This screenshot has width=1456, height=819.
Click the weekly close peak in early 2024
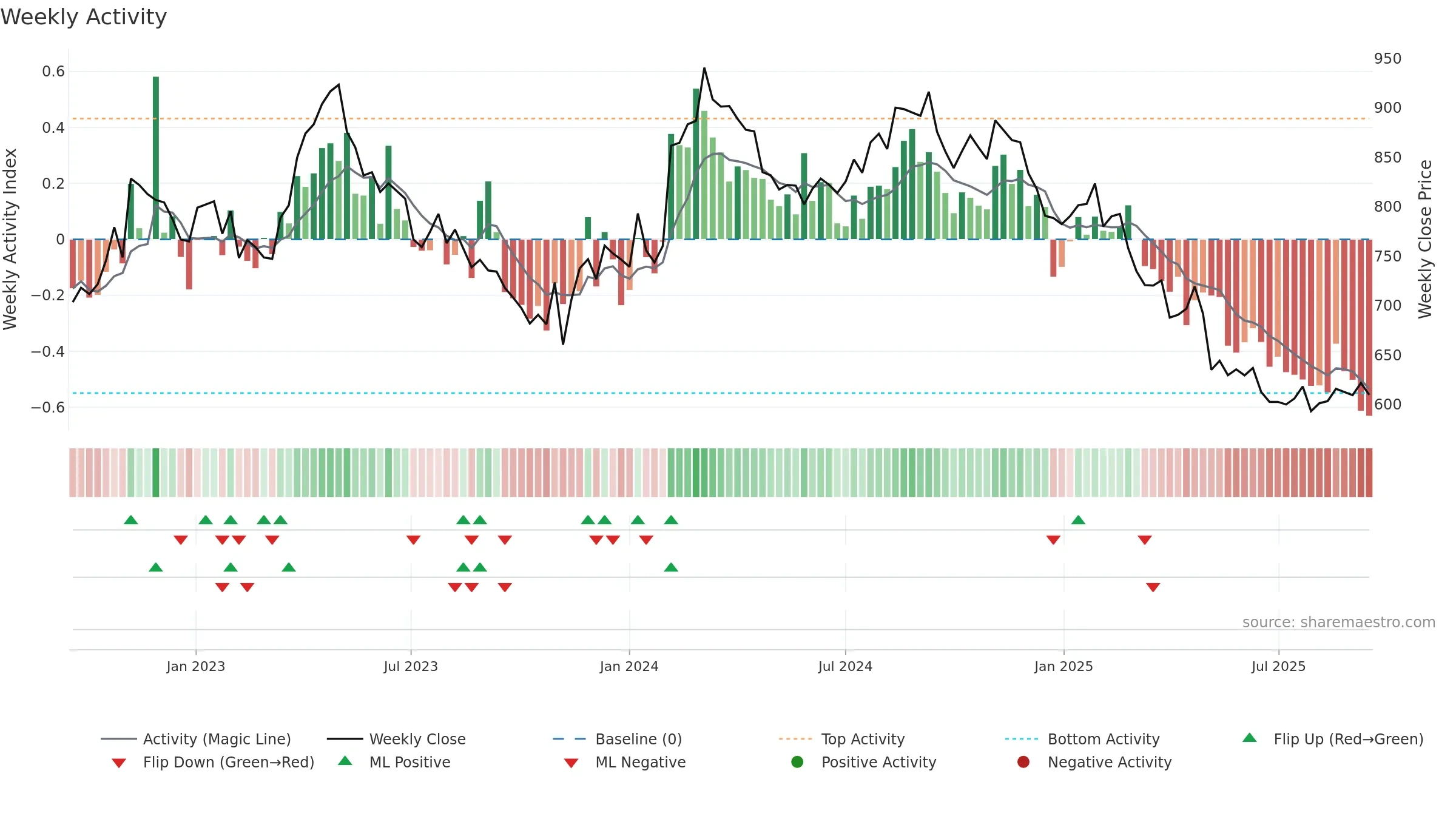pyautogui.click(x=704, y=68)
